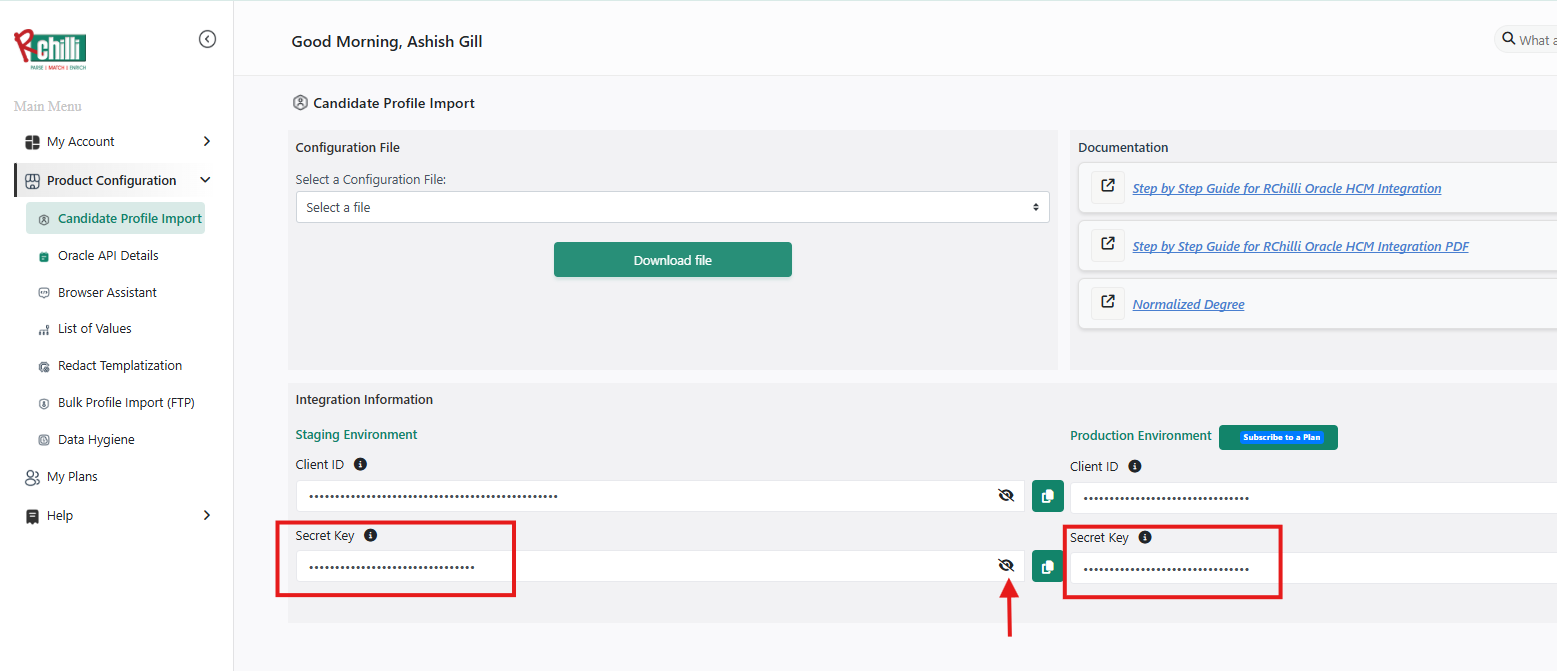Open external link icon for Normalized Degree
This screenshot has height=671, width=1557.
[1107, 301]
